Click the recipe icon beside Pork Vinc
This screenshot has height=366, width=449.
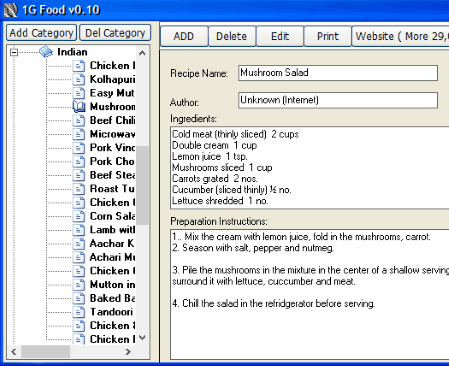coord(79,148)
